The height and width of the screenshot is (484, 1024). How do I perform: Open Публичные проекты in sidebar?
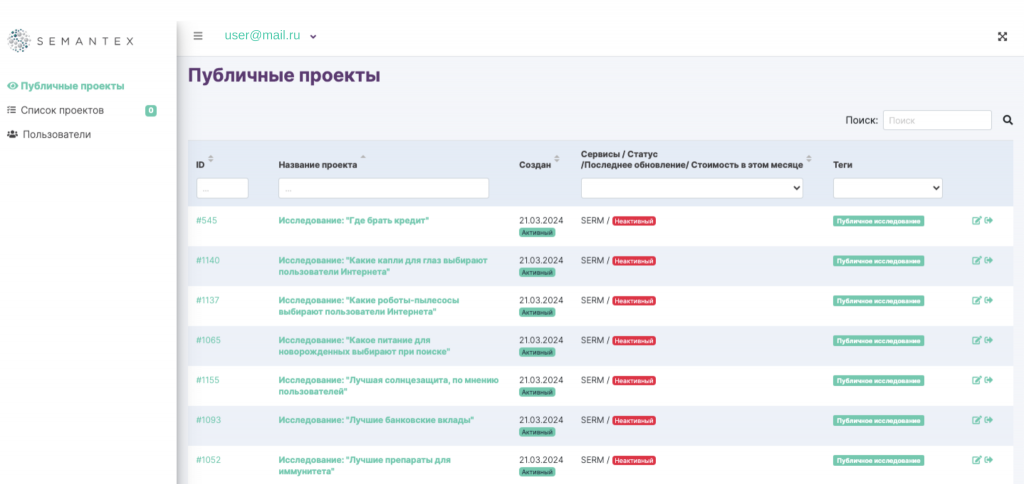66,86
